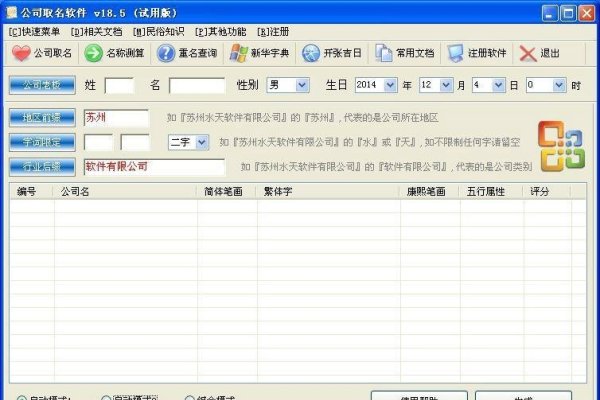
Task: Click the blue 行业后缀 button
Action: [42, 167]
